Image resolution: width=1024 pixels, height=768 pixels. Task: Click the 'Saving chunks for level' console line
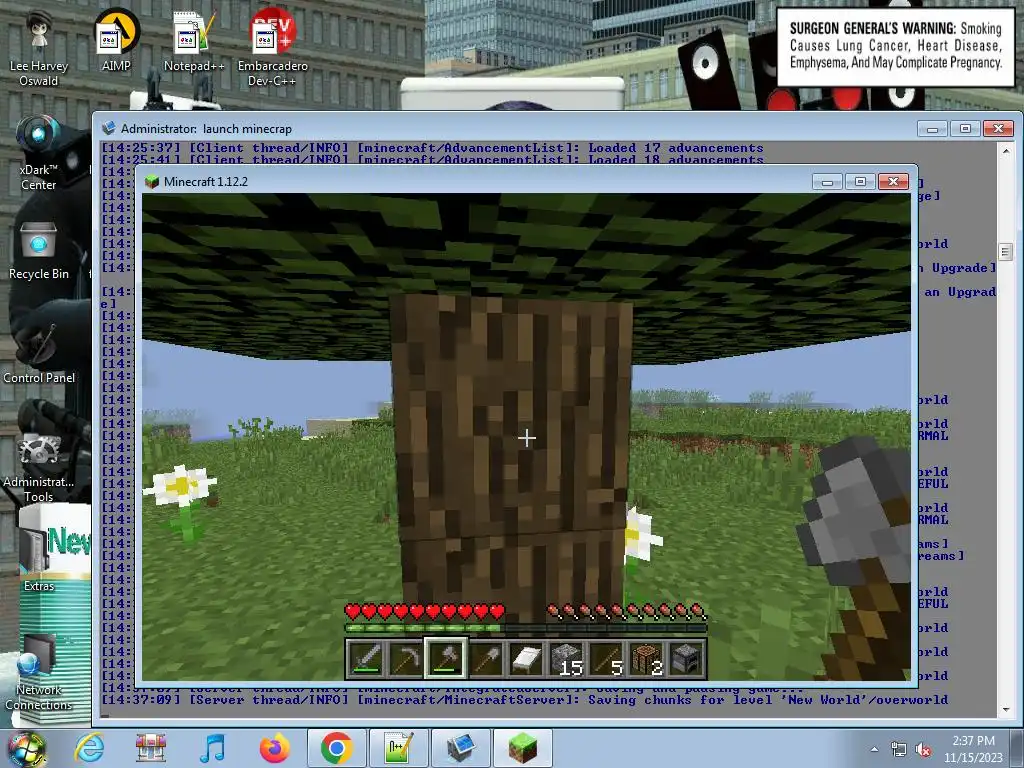(x=524, y=699)
